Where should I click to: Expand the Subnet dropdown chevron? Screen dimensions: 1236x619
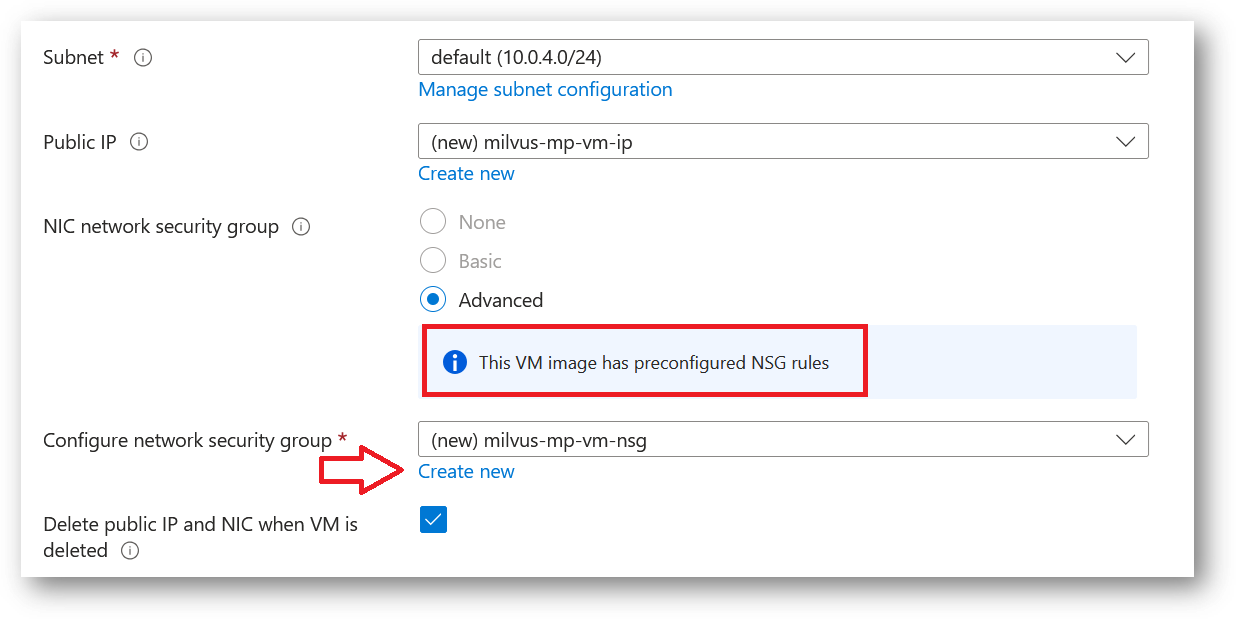coord(1125,58)
